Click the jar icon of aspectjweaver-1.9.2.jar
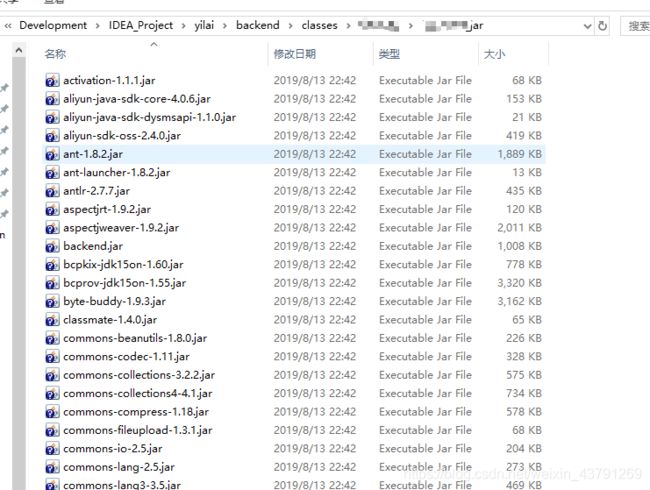This screenshot has width=650, height=490. point(52,228)
